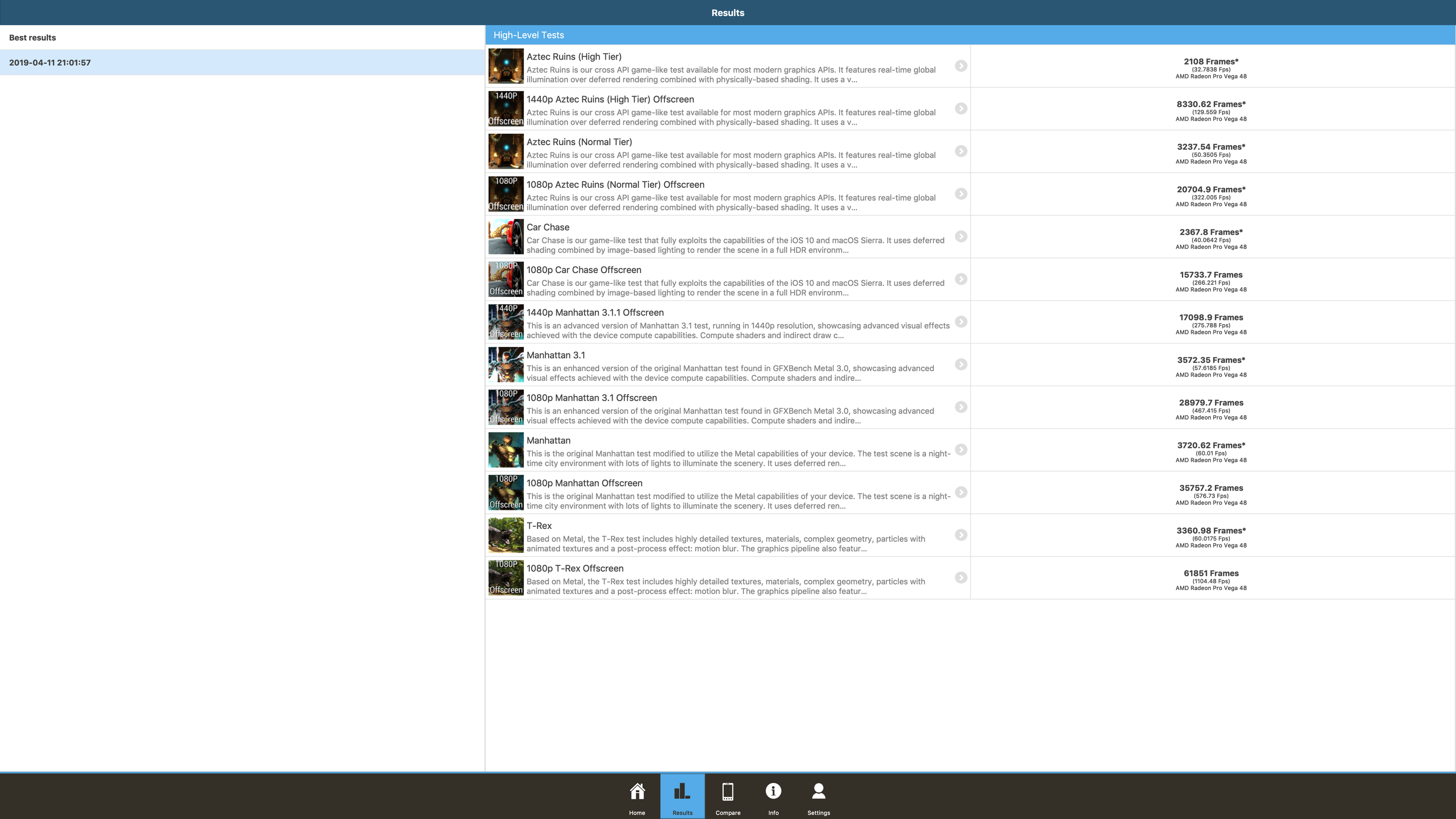This screenshot has width=1456, height=819.
Task: Click the 1080p Manhattan Offscreen test title
Action: click(584, 483)
